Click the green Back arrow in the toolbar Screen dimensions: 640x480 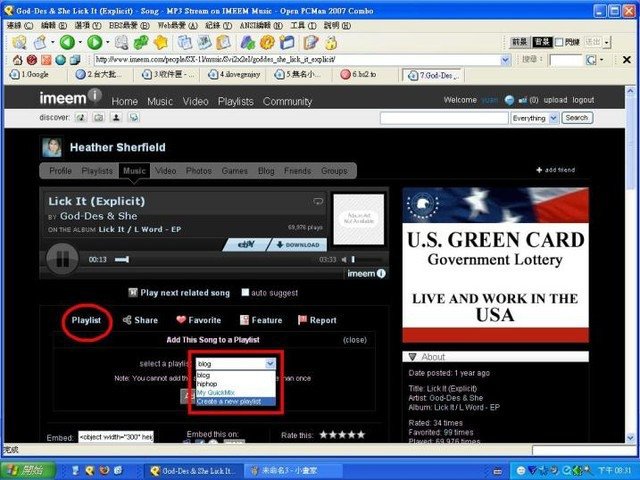click(67, 42)
